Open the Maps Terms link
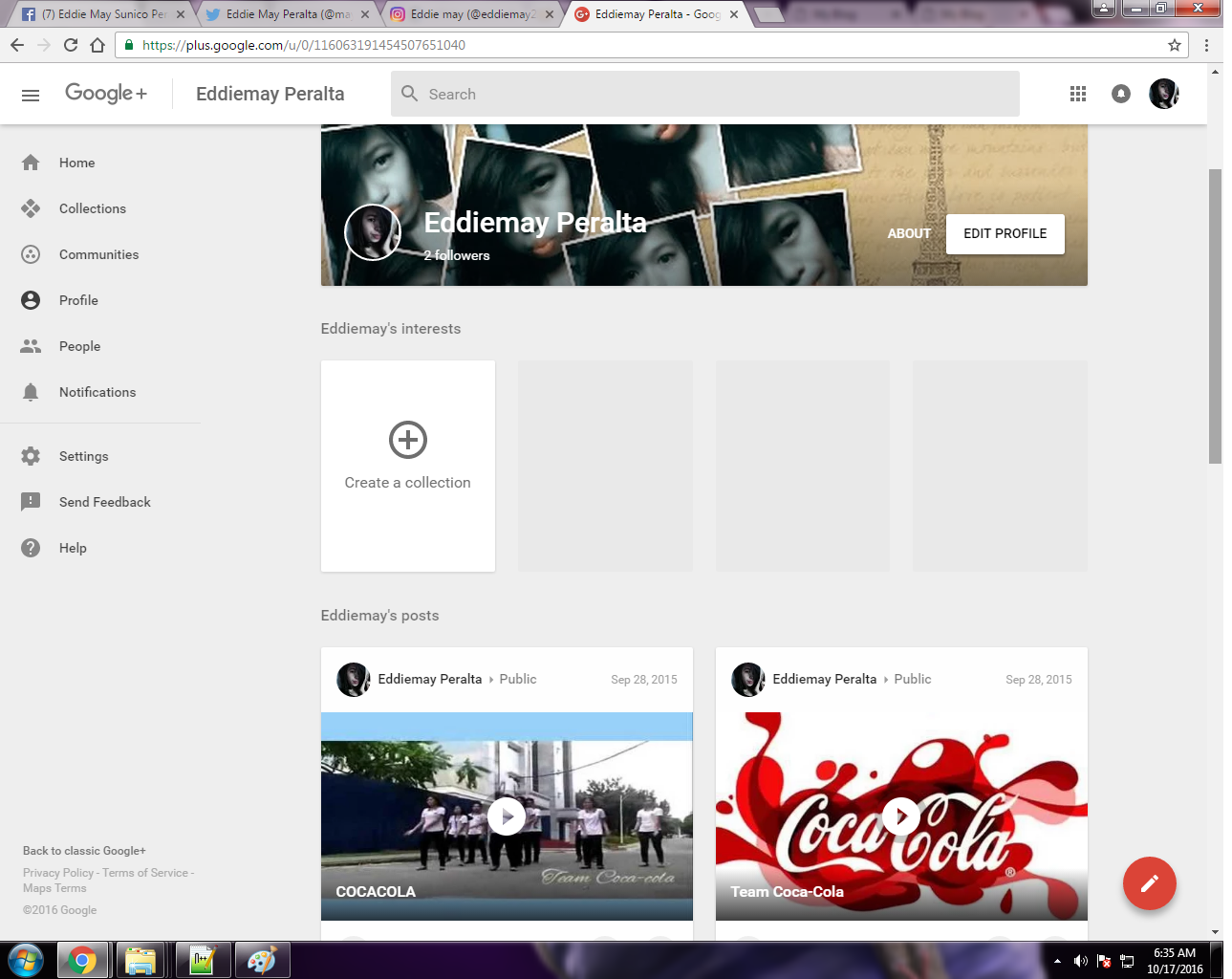 point(54,888)
